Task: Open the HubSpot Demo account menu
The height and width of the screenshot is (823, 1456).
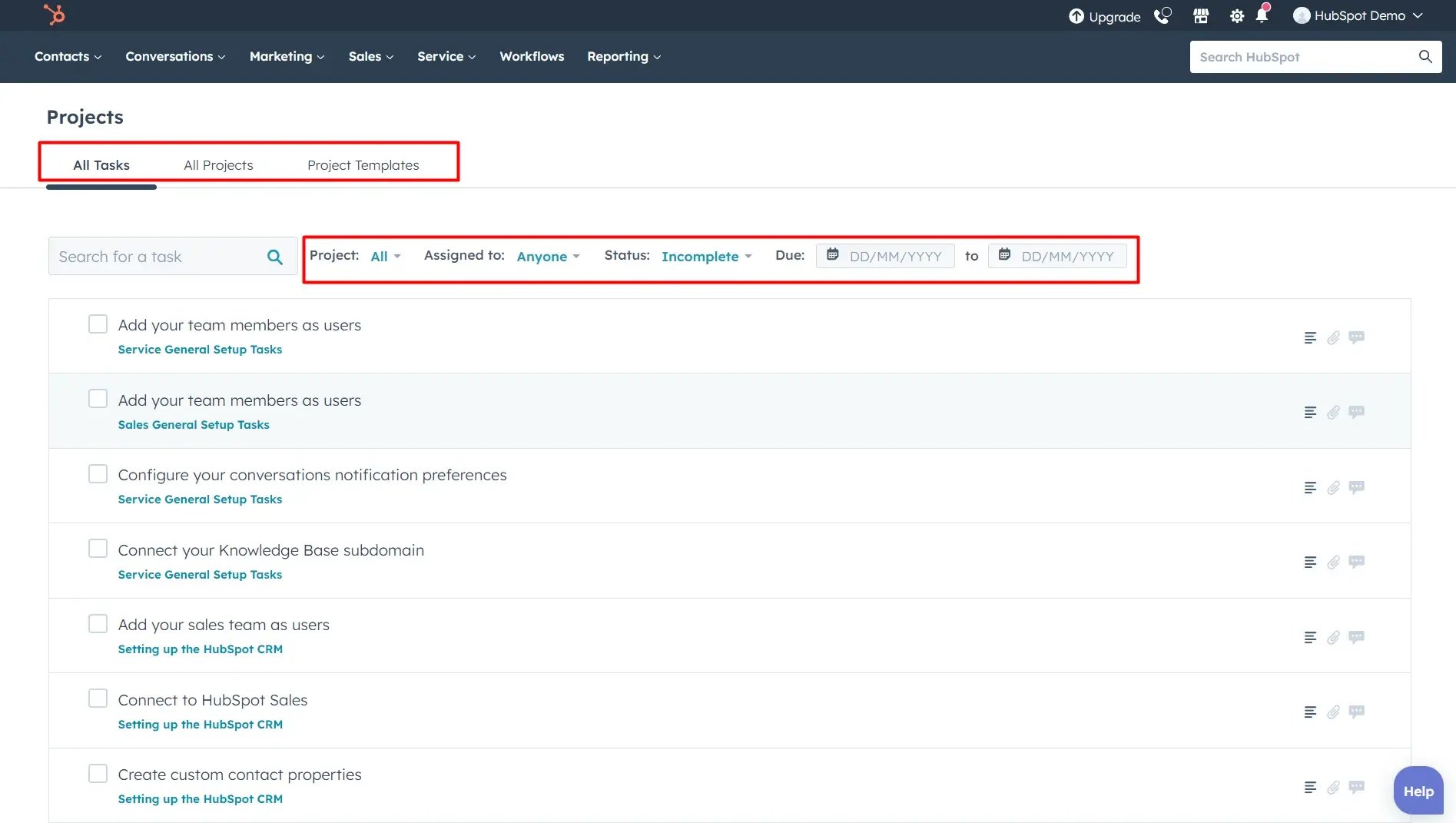Action: 1358,15
